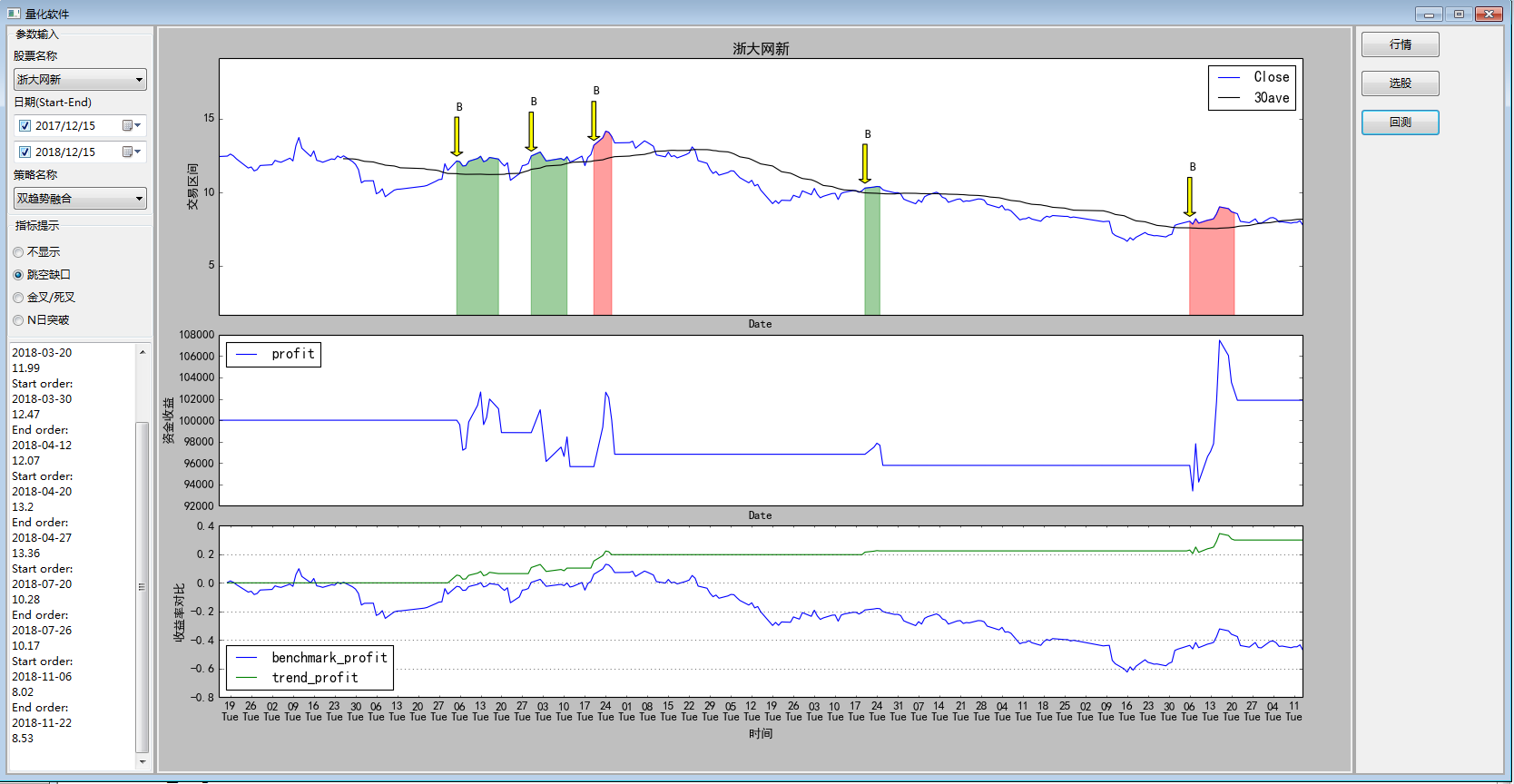
Task: Select log value 12.07
Action: click(x=25, y=461)
